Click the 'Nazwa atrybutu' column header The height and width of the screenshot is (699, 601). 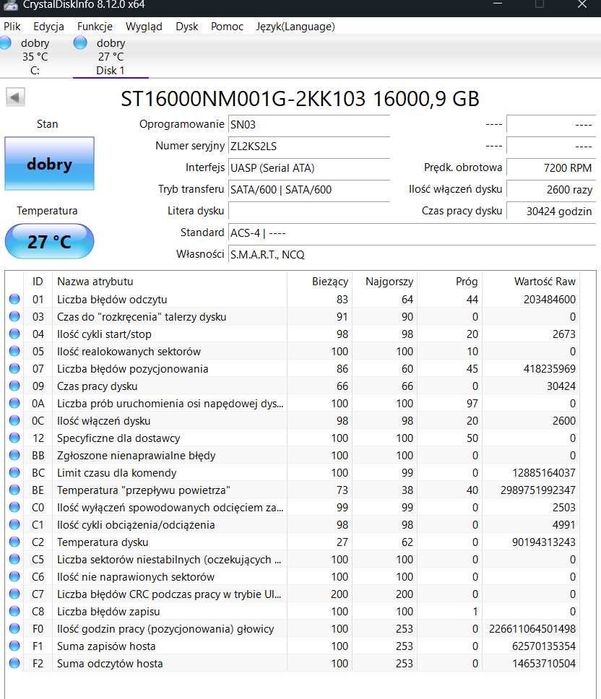coord(95,281)
